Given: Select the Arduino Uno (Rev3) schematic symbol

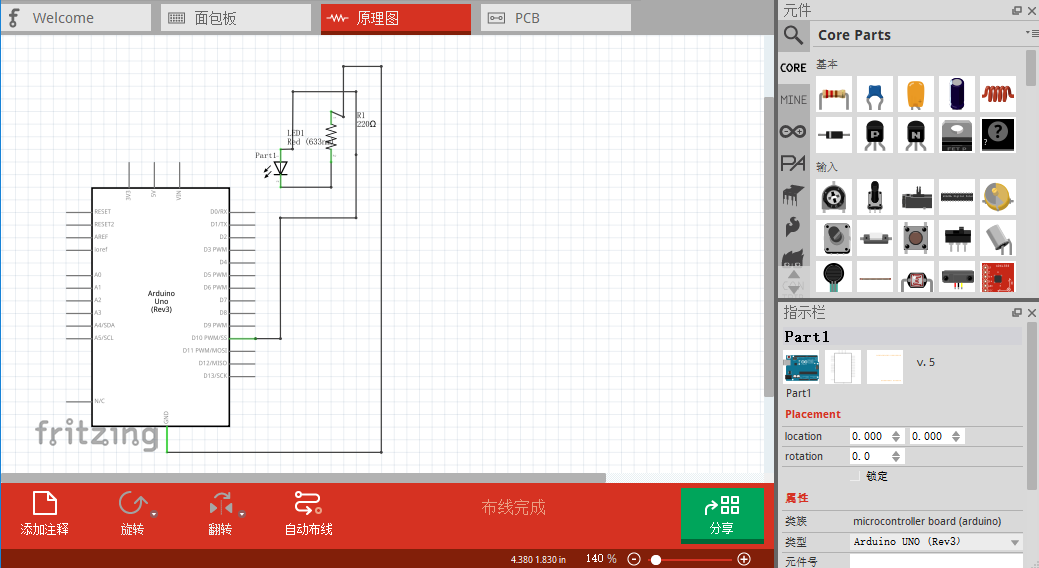Looking at the screenshot, I should (x=161, y=307).
